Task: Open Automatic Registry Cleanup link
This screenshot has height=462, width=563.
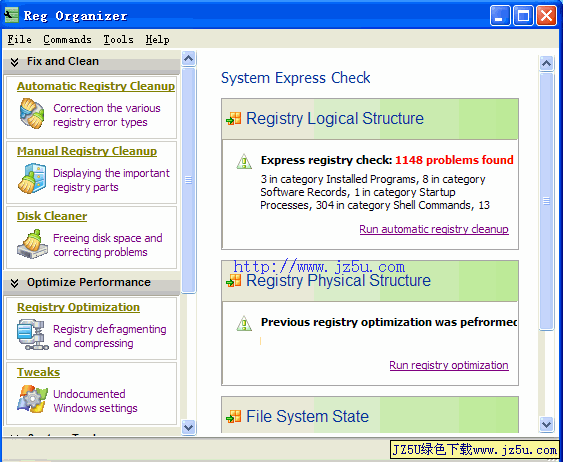Action: coord(96,86)
